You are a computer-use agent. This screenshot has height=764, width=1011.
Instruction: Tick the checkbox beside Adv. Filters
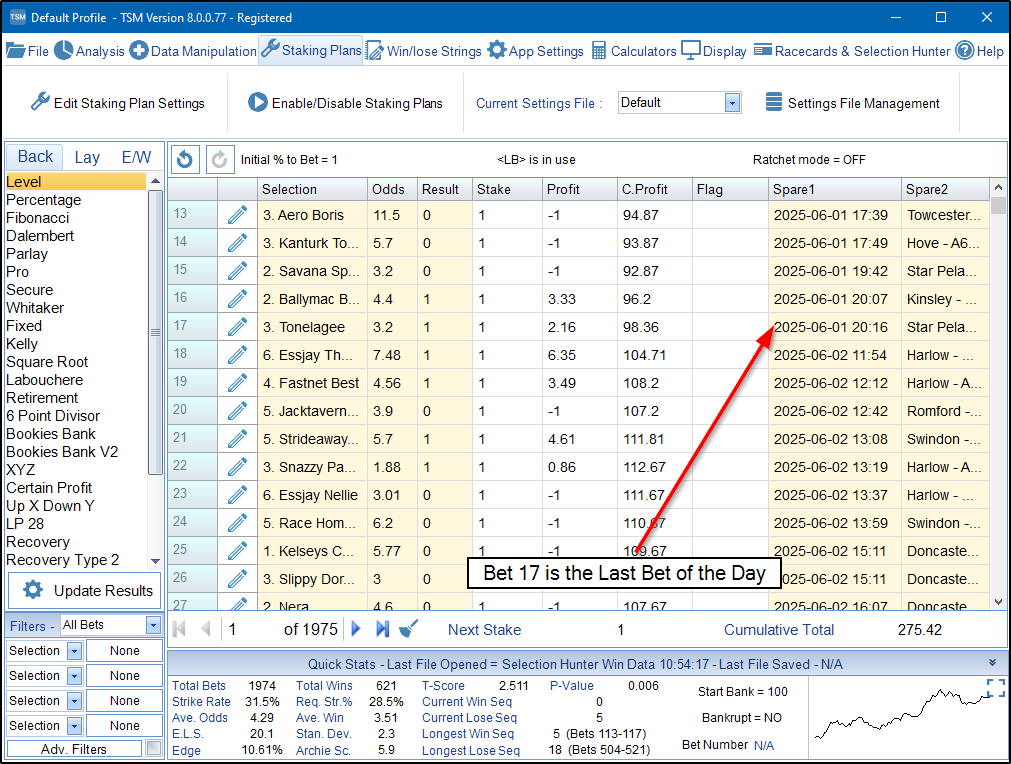point(153,748)
